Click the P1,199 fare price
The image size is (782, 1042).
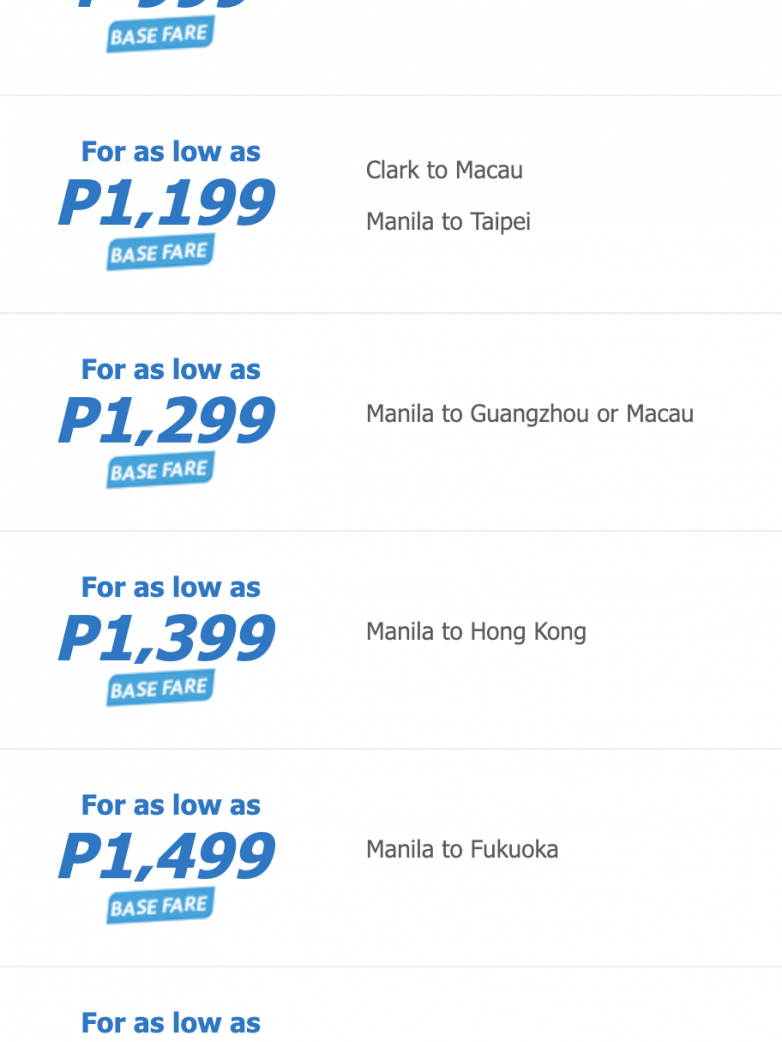click(x=166, y=203)
